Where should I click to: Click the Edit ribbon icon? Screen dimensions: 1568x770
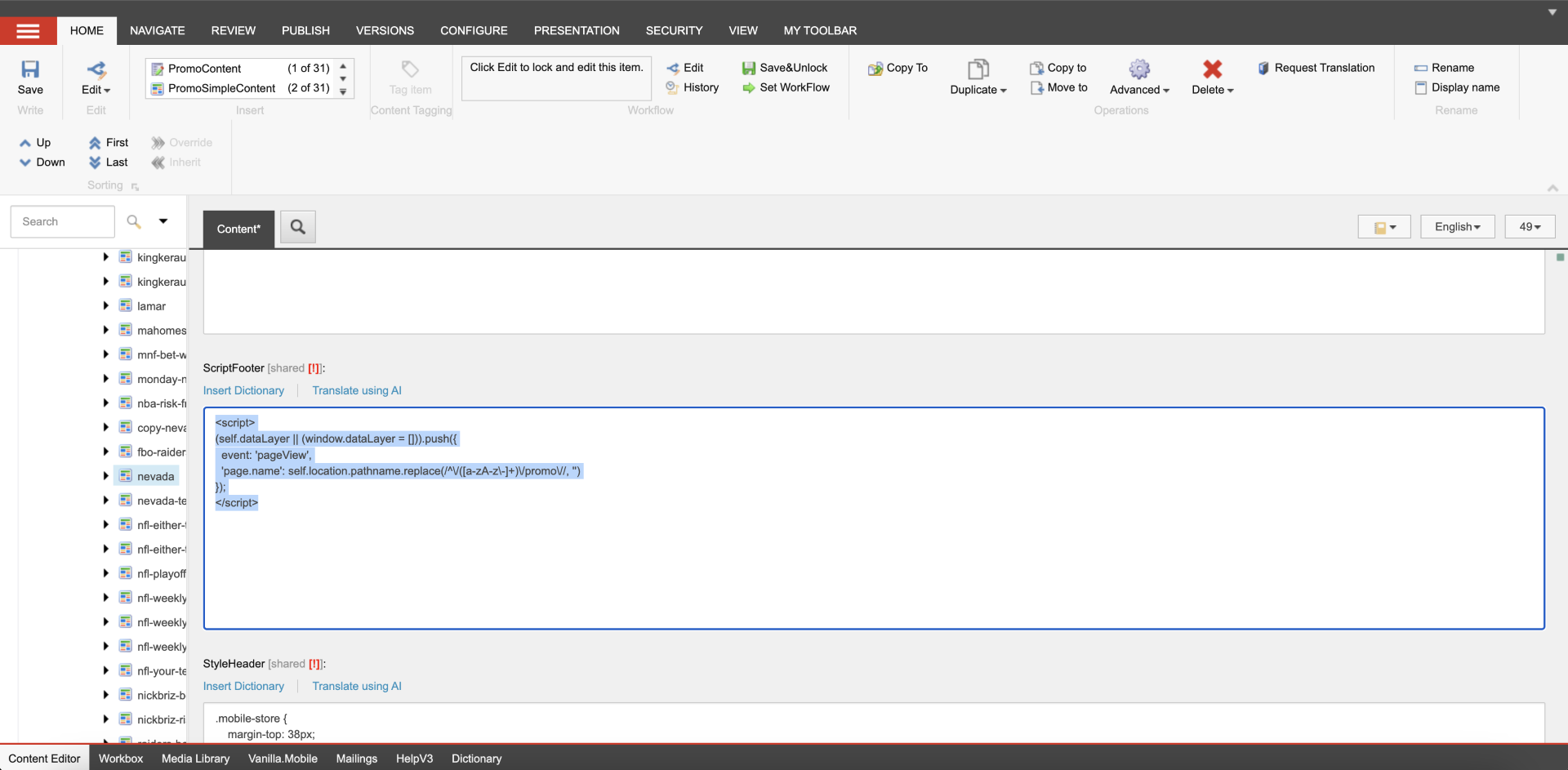96,69
